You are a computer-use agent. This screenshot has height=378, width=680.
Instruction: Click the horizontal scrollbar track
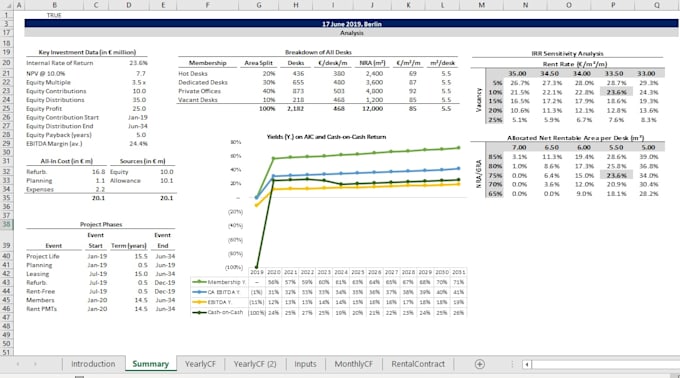605,364
